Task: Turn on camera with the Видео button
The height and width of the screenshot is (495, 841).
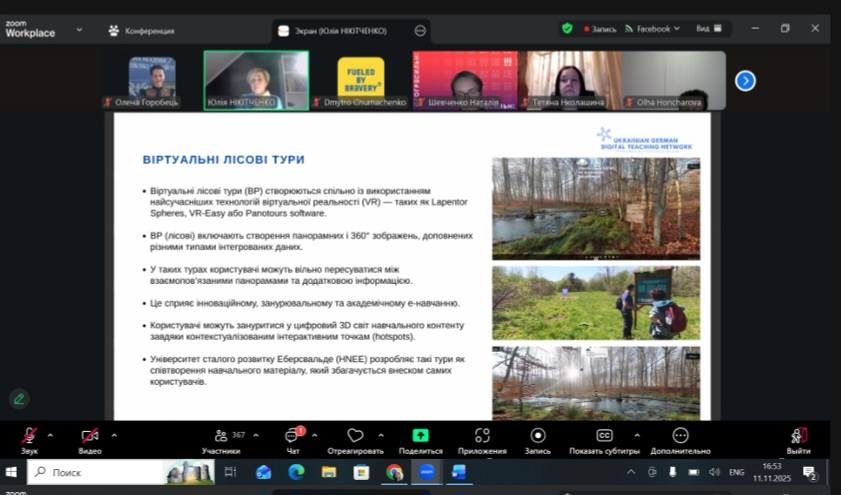Action: [90, 436]
